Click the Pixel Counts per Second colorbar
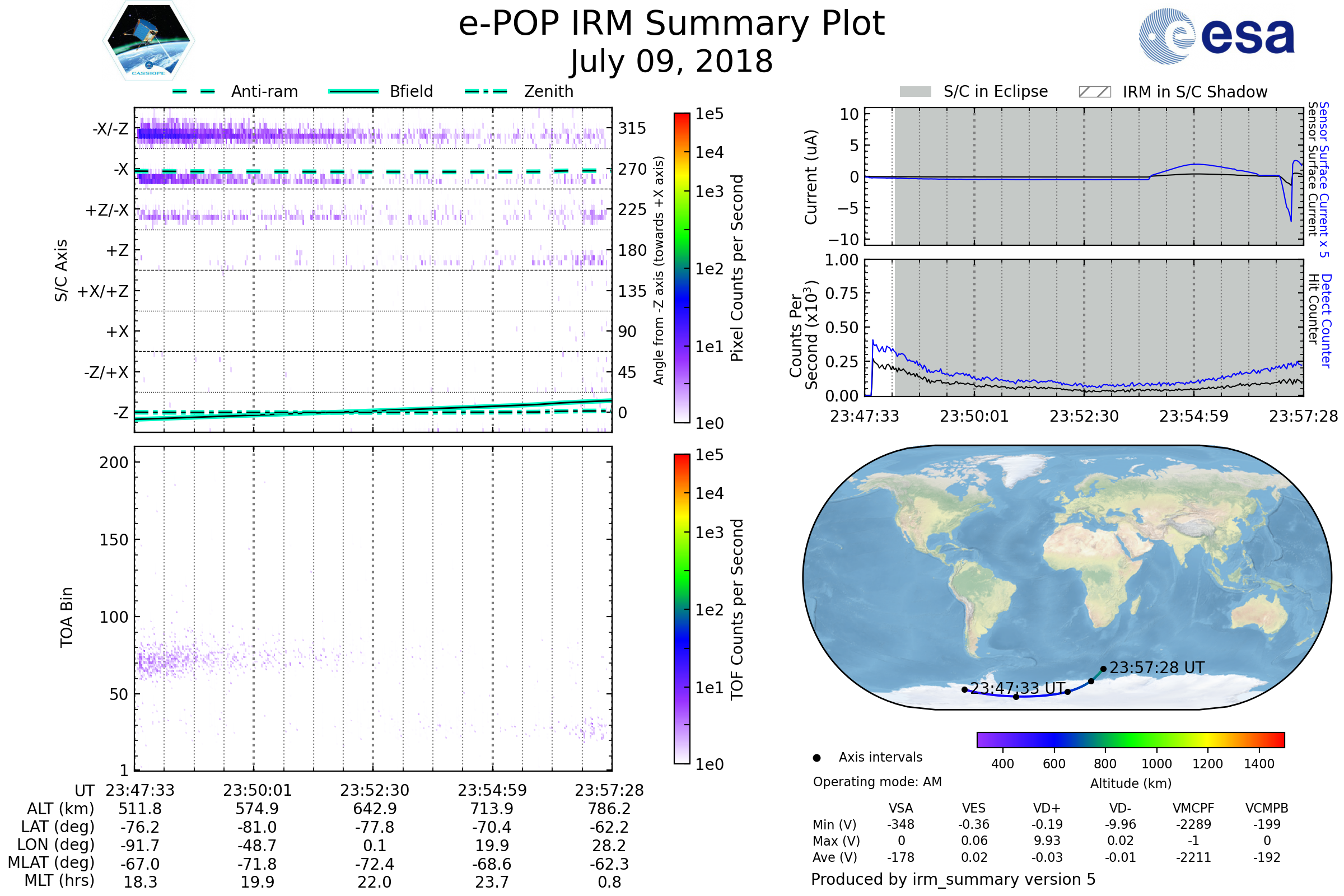The width and height of the screenshot is (1344, 896). (682, 268)
